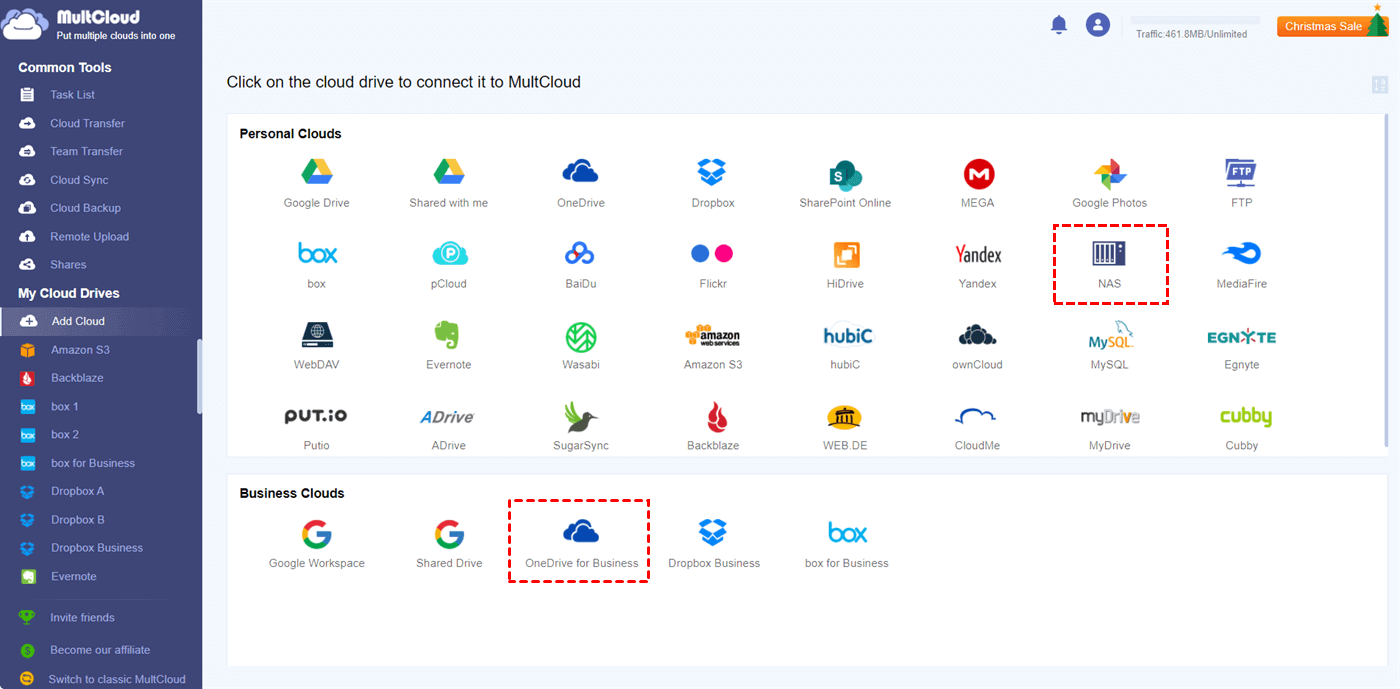
Task: Select Add Cloud in My Cloud Drives
Action: [100, 321]
